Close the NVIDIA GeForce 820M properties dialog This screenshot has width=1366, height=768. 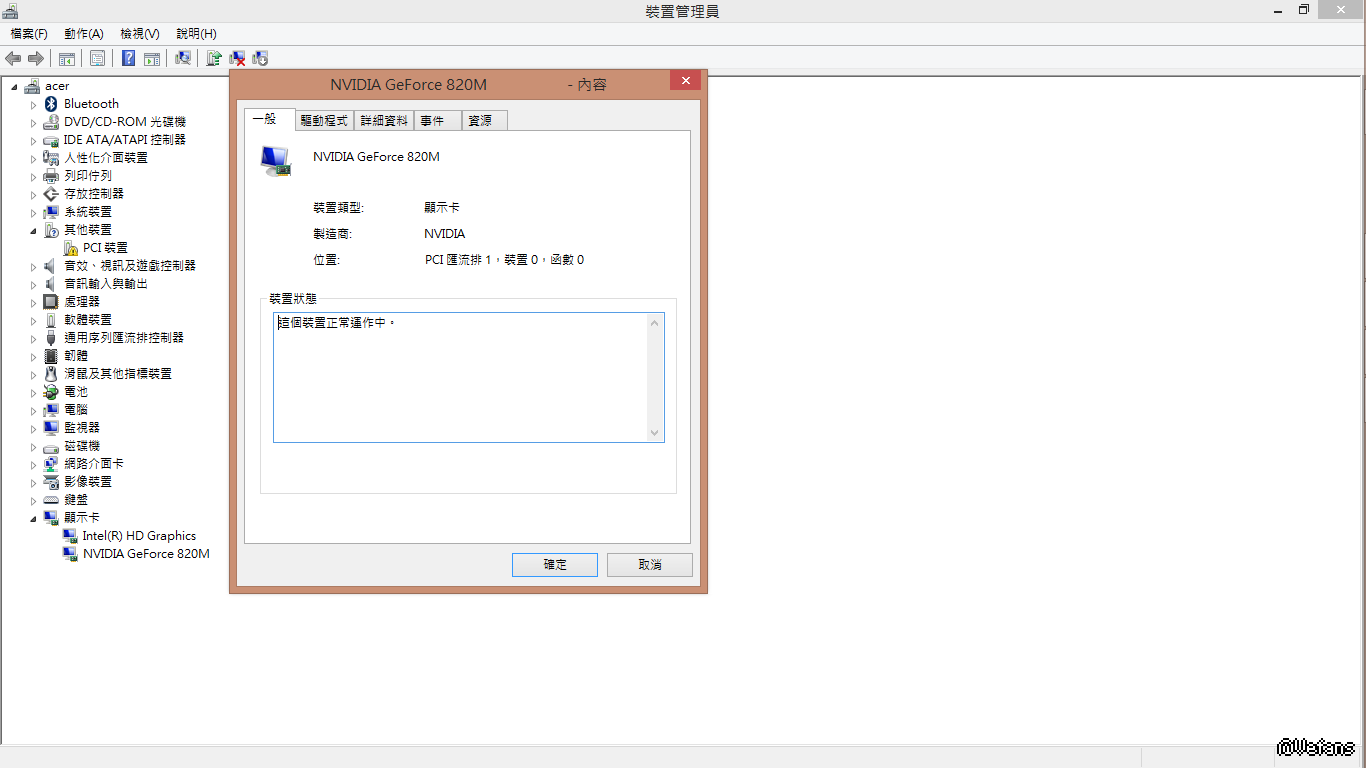tap(685, 81)
